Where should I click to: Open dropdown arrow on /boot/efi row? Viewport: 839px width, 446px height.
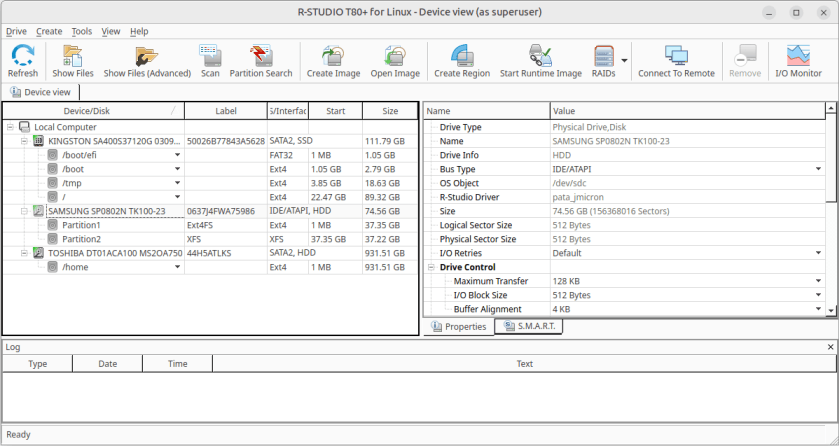[177, 155]
